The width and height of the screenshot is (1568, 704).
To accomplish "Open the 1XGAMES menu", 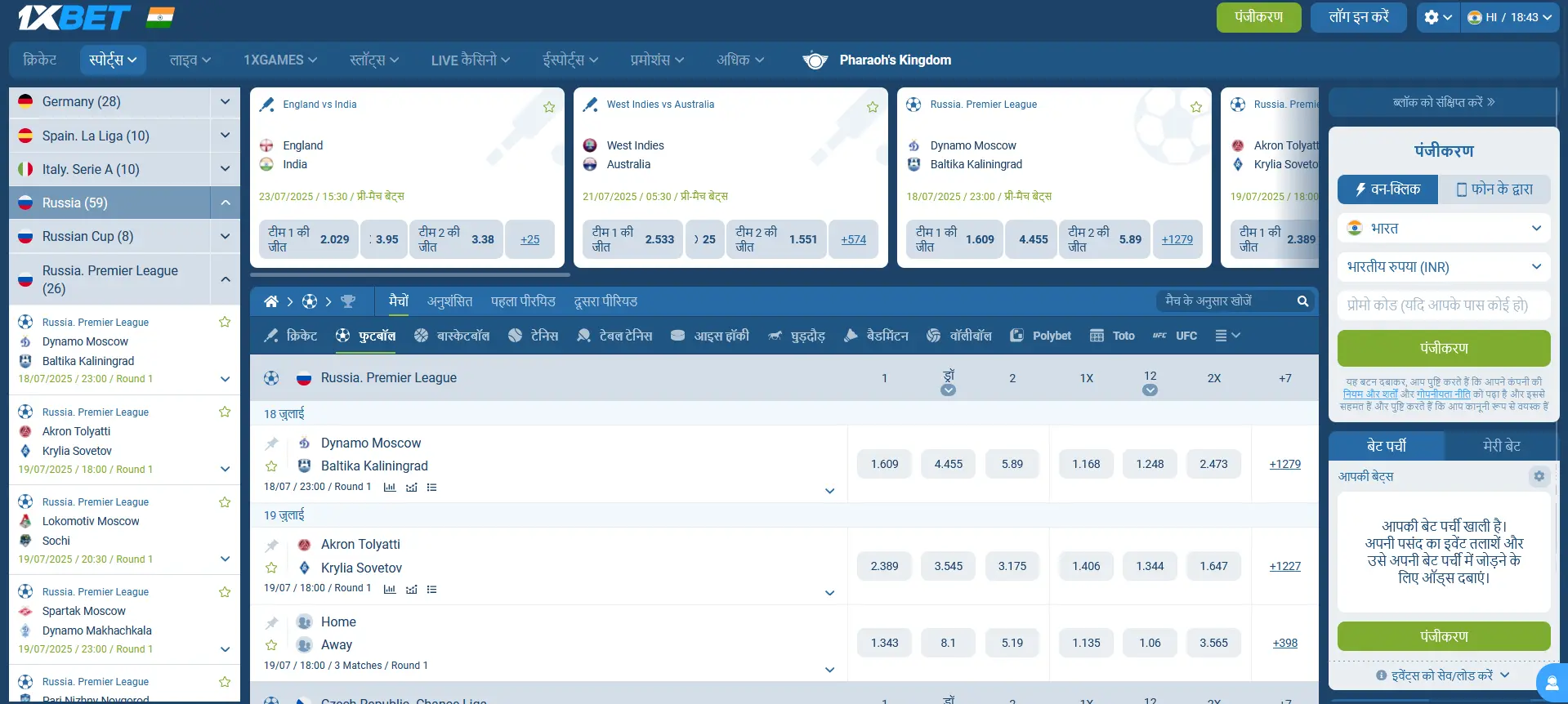I will (x=279, y=60).
